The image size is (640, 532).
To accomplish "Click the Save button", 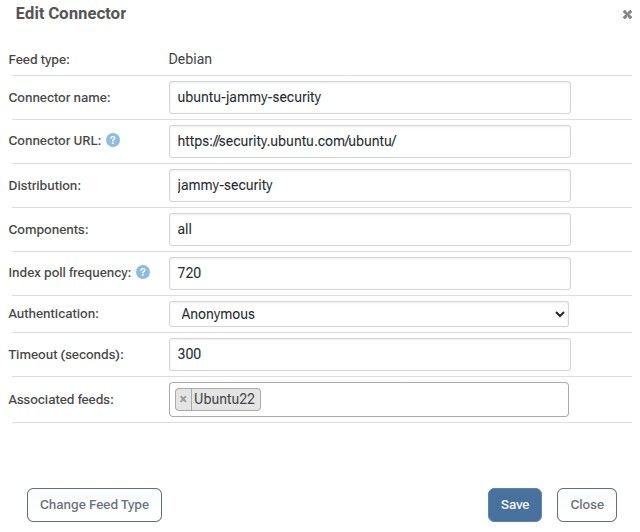I will click(515, 505).
